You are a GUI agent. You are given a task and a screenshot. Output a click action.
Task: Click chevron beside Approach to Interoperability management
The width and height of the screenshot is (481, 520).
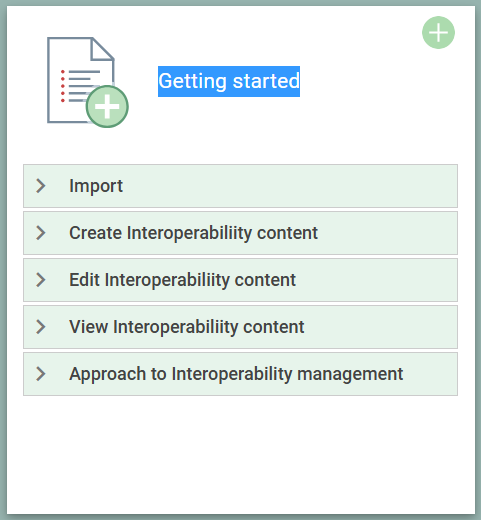41,374
